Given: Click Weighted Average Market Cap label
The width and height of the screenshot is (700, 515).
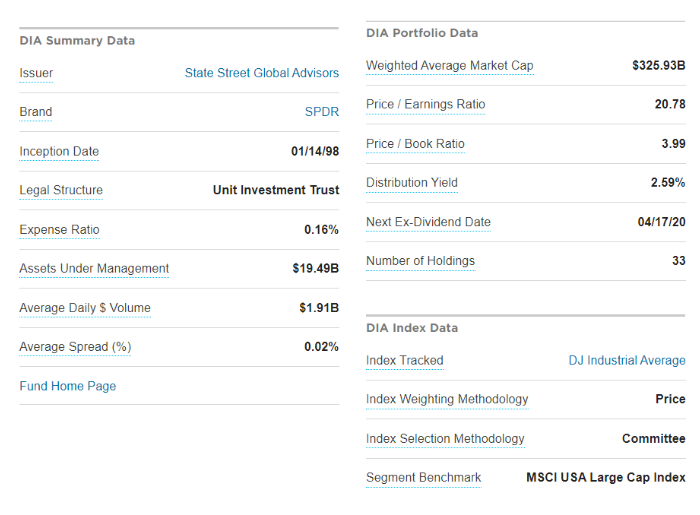Looking at the screenshot, I should point(449,66).
